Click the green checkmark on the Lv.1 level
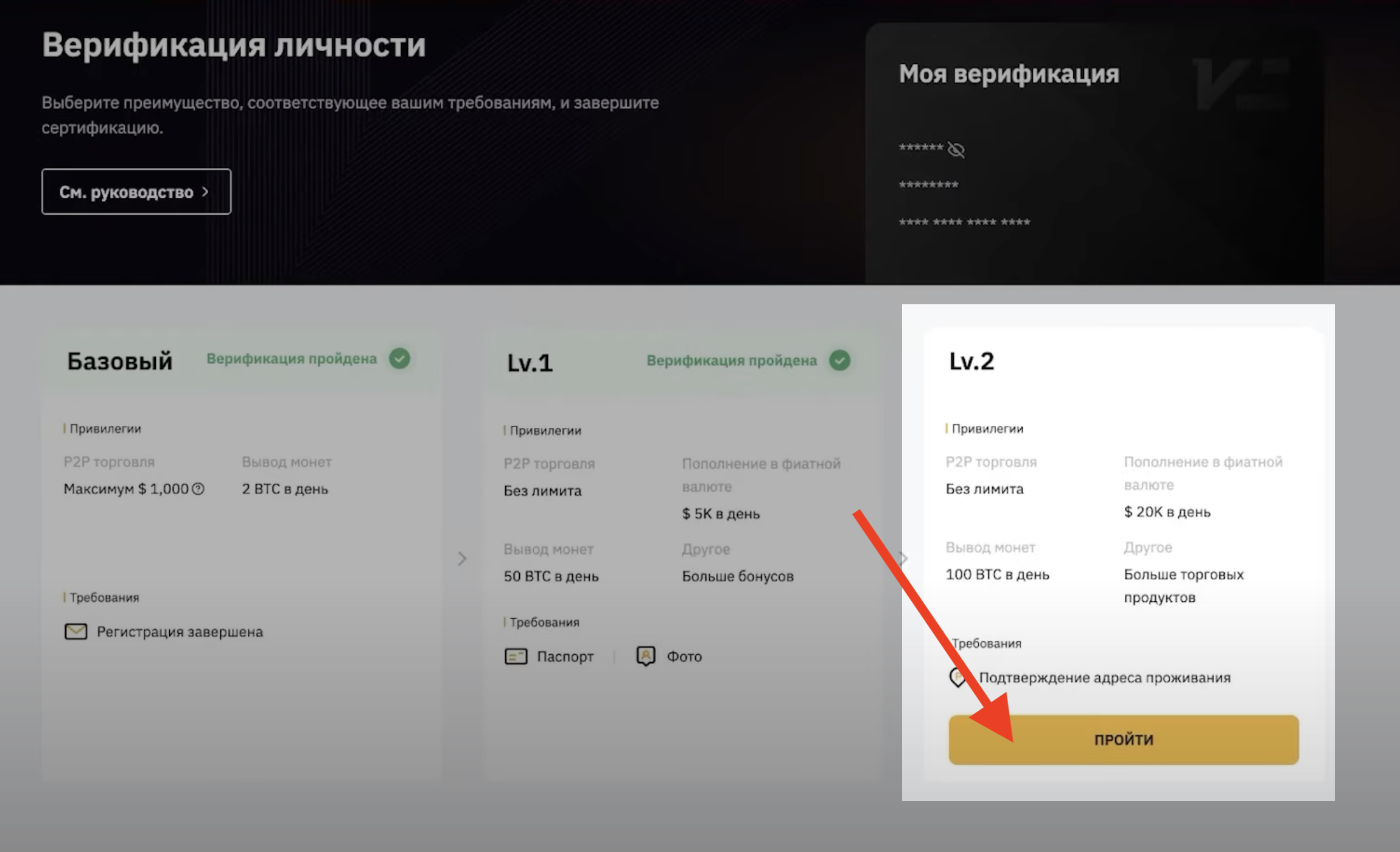Viewport: 1400px width, 852px height. pos(839,360)
